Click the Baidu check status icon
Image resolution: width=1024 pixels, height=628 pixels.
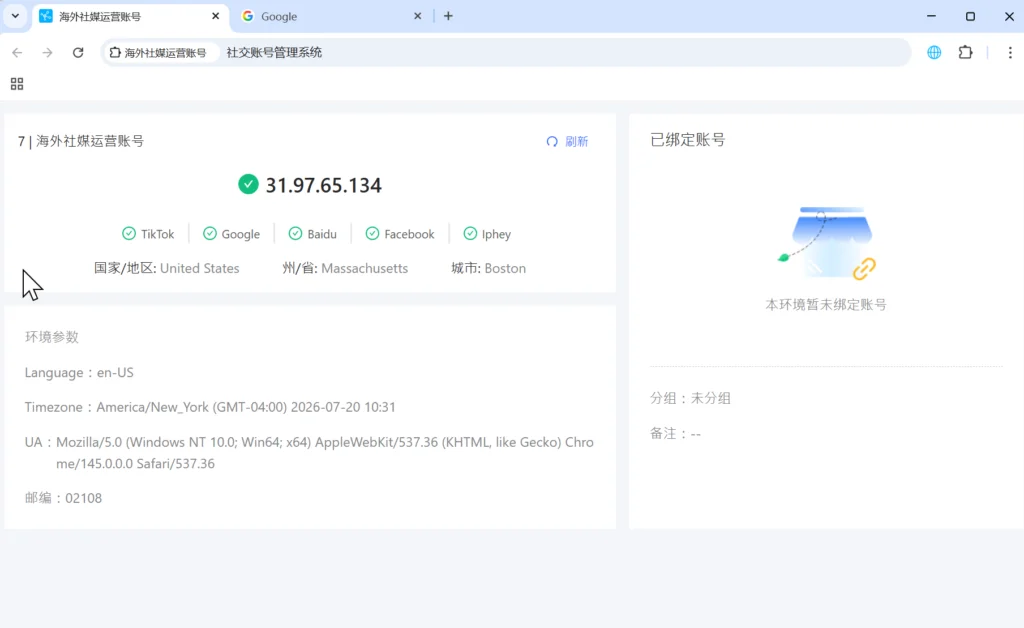pyautogui.click(x=295, y=233)
